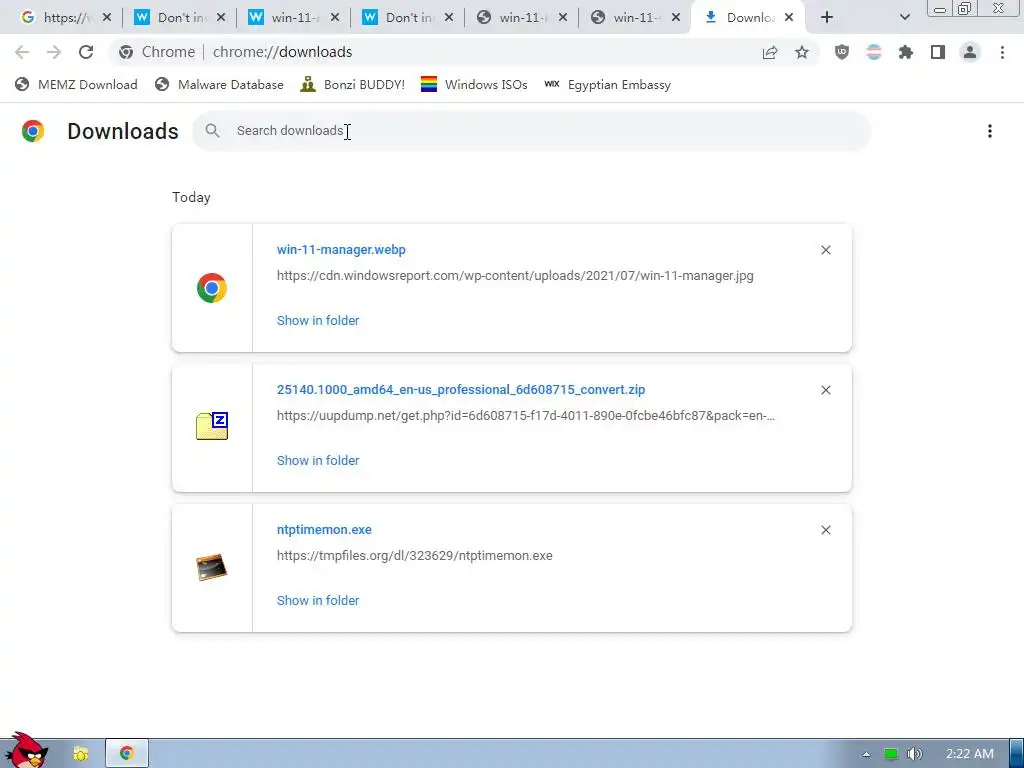Open the MEMZ Download bookmark
1024x768 pixels.
(x=76, y=85)
